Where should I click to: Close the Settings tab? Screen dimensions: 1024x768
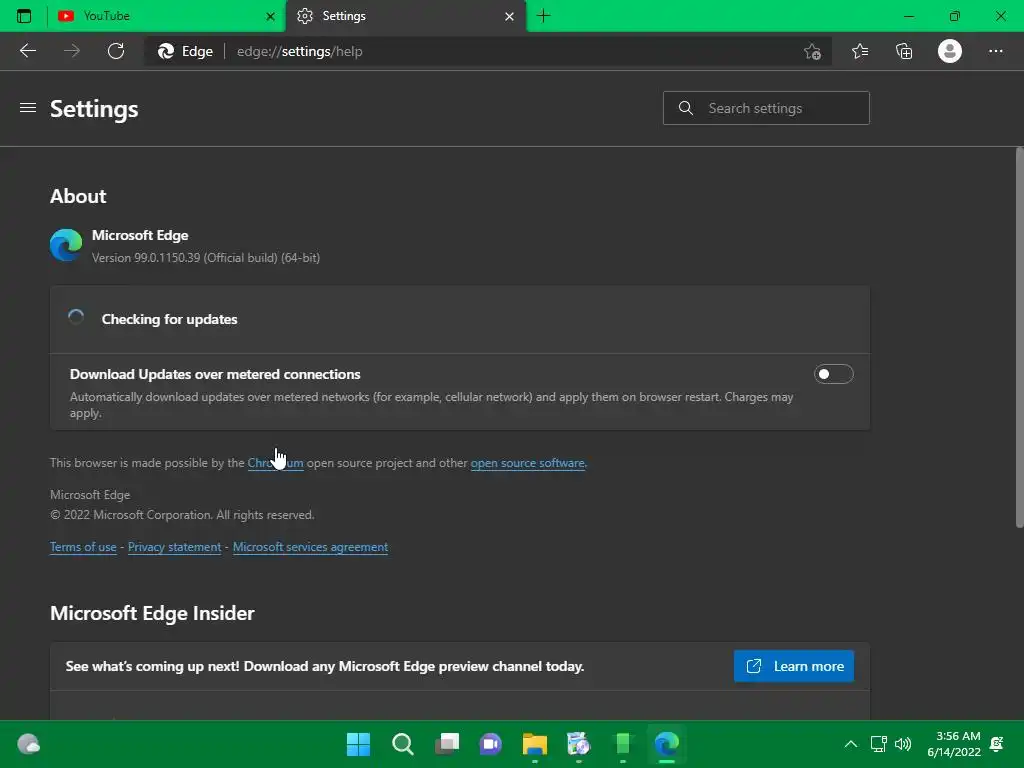[509, 16]
